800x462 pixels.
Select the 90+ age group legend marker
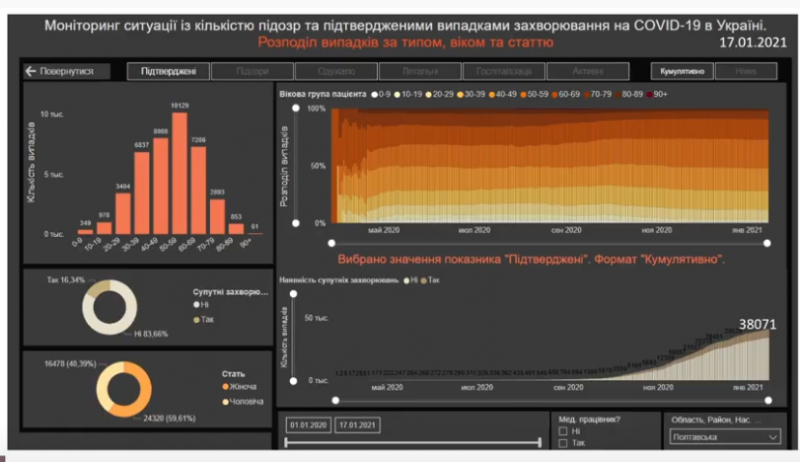tap(649, 94)
